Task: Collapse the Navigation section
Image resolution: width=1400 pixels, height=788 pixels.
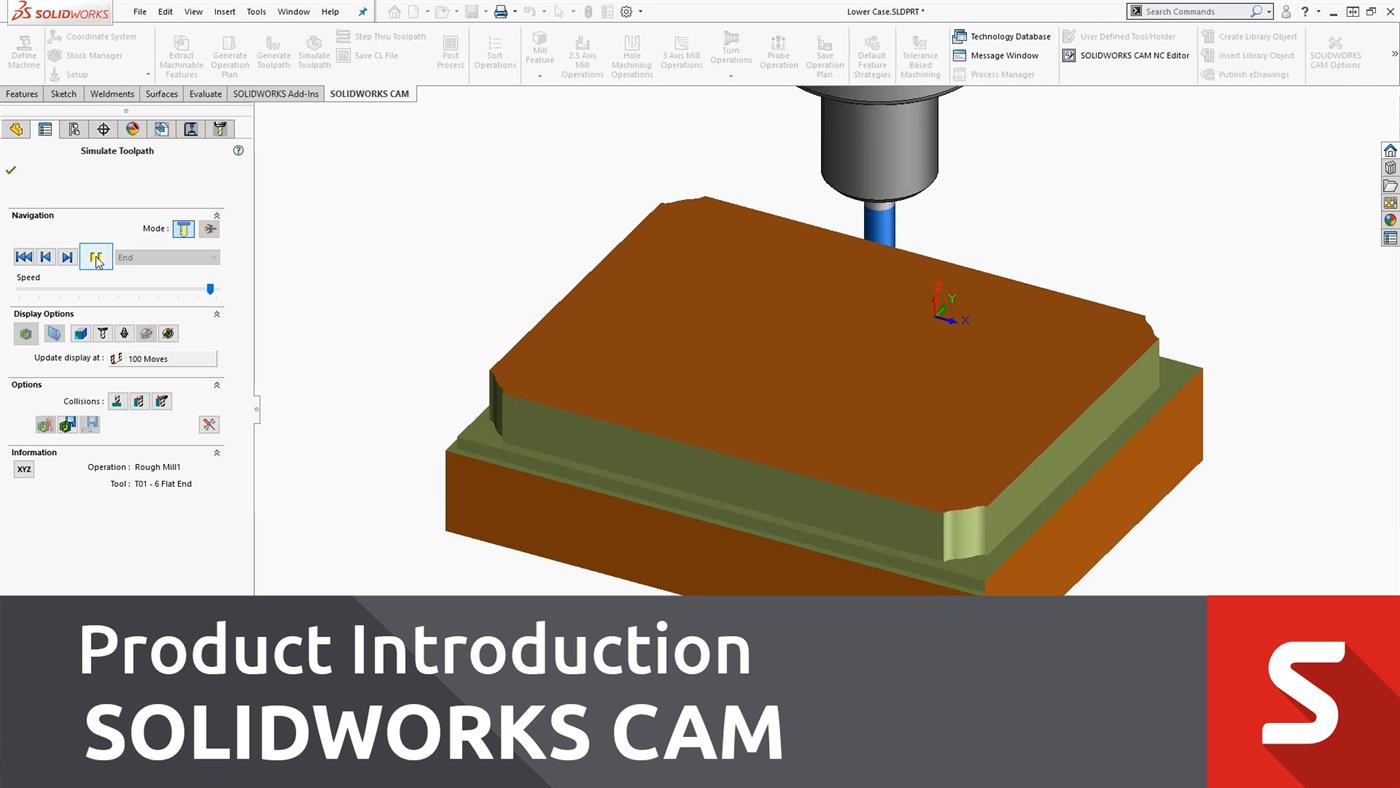Action: tap(216, 215)
